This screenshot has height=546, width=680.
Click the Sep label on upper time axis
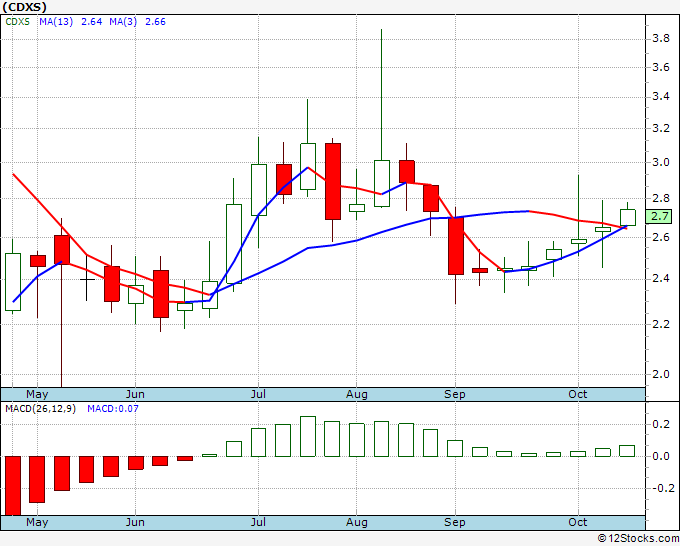click(454, 394)
